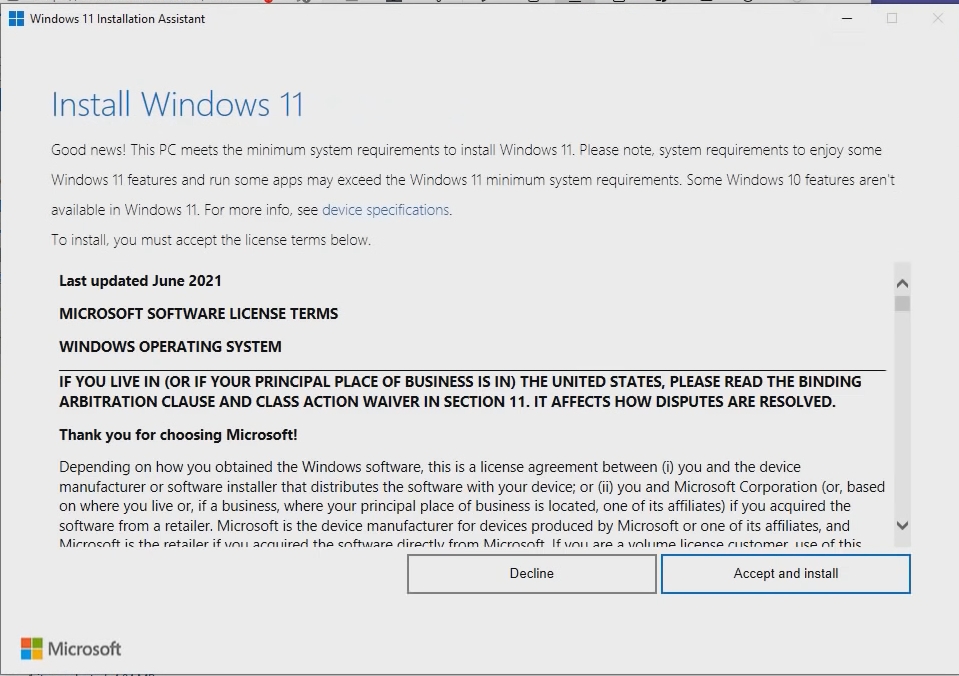Click the disabled maximize button
Screen dimensions: 959x676
point(892,18)
